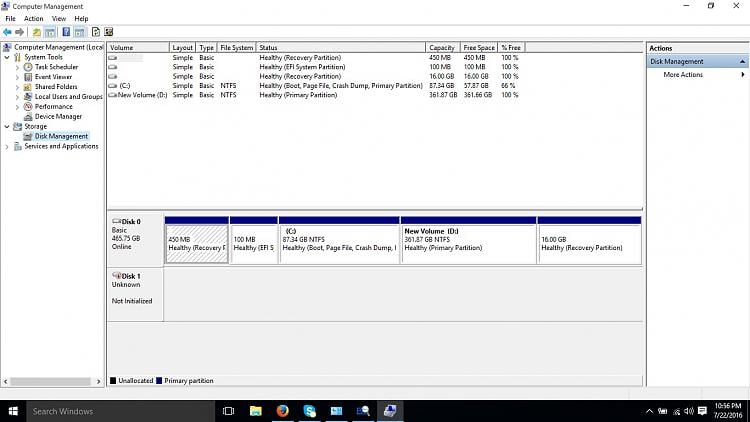
Task: Select the New Volume (D:) row in list
Action: [x=314, y=95]
